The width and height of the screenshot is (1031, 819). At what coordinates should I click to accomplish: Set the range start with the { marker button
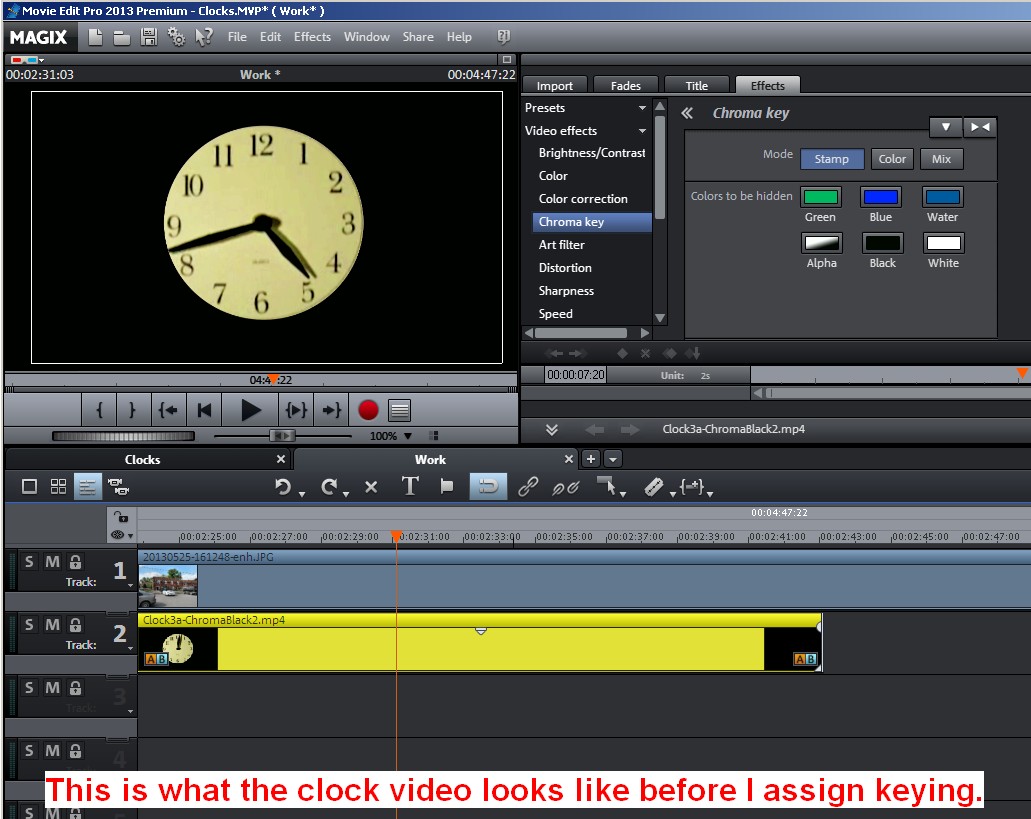[99, 410]
